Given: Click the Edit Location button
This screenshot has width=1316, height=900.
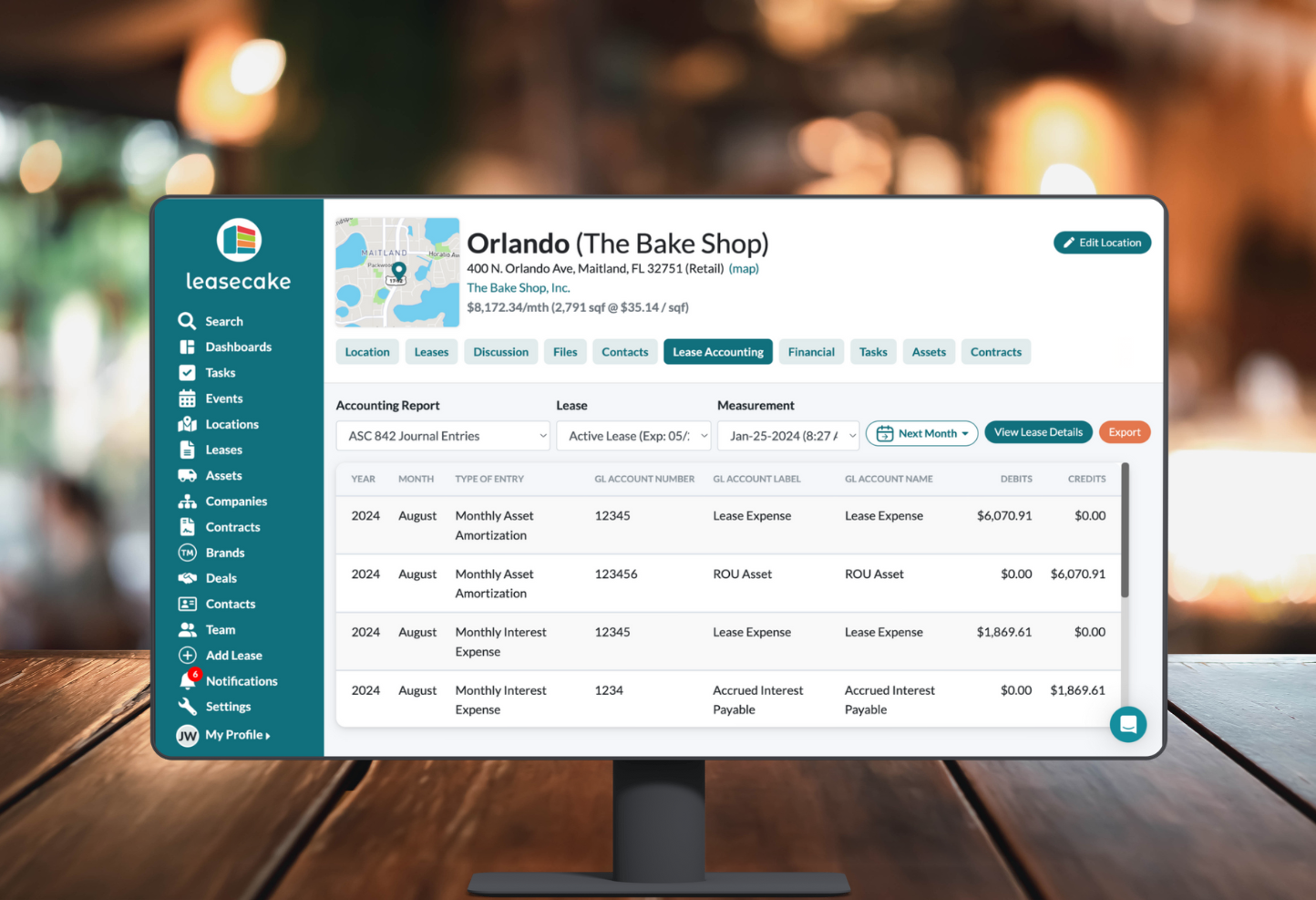Looking at the screenshot, I should tap(1103, 243).
